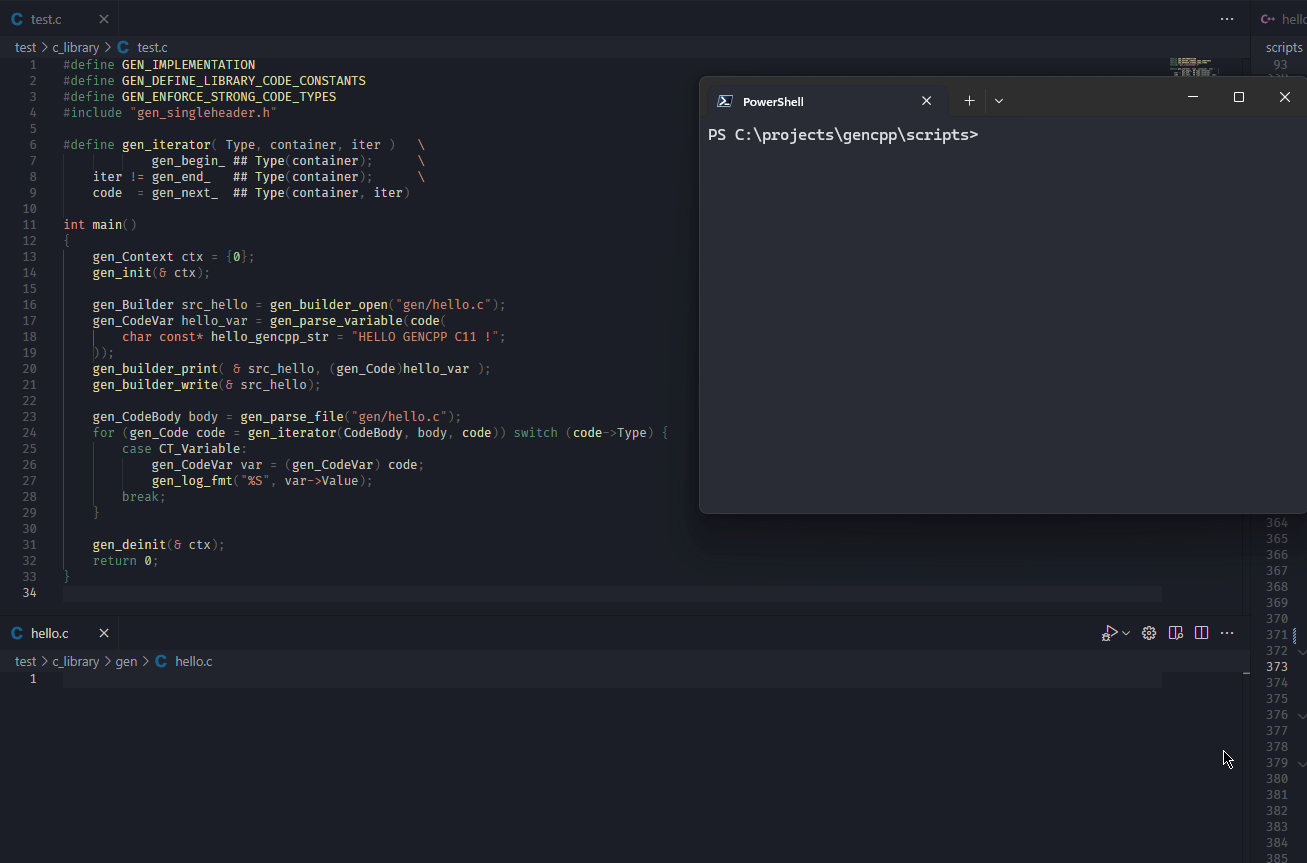Close the PowerShell tab
Image resolution: width=1307 pixels, height=863 pixels.
pos(926,101)
